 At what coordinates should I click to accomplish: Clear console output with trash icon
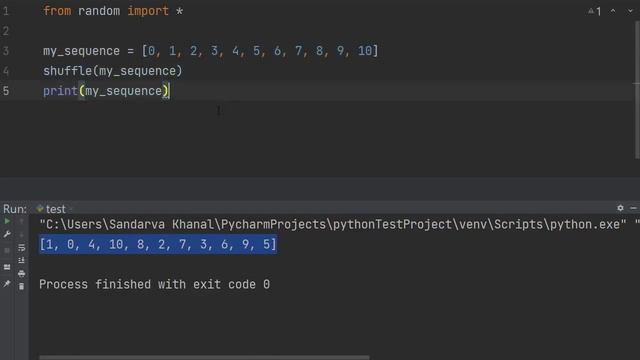point(21,287)
